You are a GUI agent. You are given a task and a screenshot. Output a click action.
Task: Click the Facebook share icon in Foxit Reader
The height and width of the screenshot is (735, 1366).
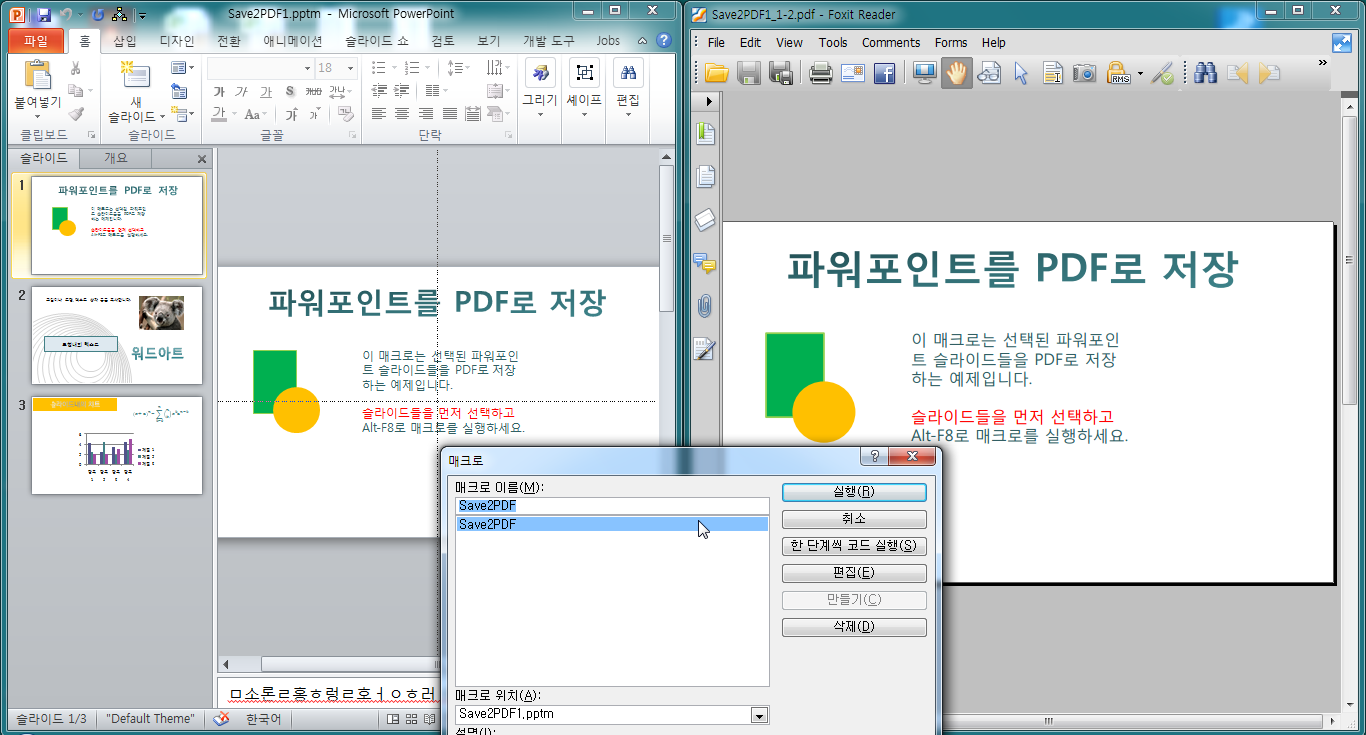tap(884, 72)
